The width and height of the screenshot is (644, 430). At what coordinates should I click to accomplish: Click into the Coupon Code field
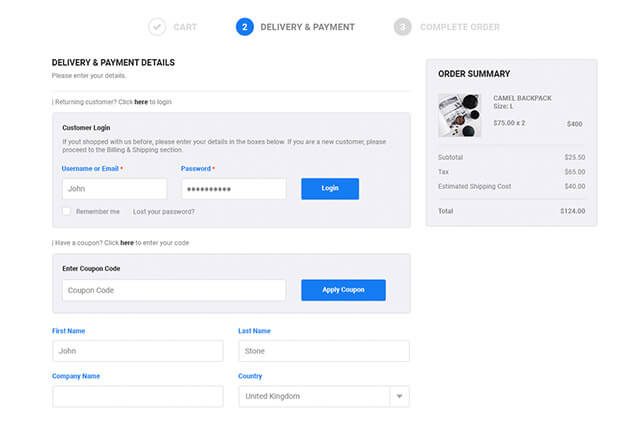pyautogui.click(x=159, y=290)
